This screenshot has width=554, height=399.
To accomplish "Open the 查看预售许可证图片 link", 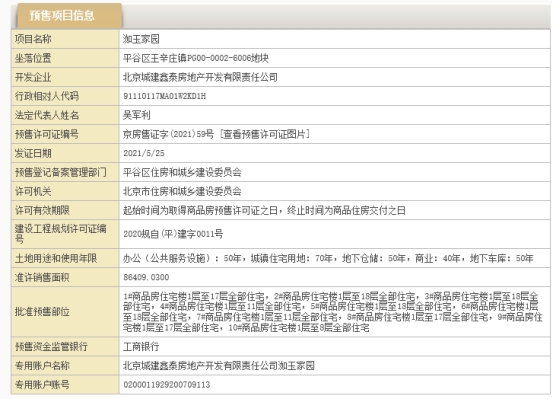I will coord(264,134).
